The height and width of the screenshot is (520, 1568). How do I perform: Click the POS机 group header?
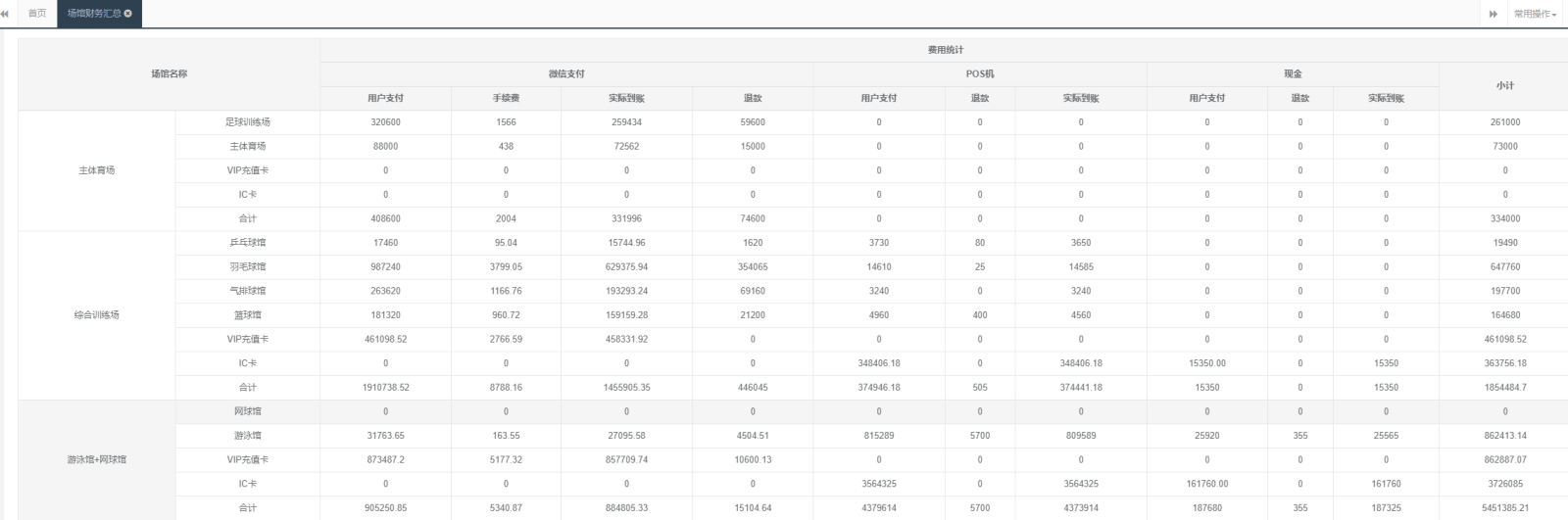coord(979,74)
